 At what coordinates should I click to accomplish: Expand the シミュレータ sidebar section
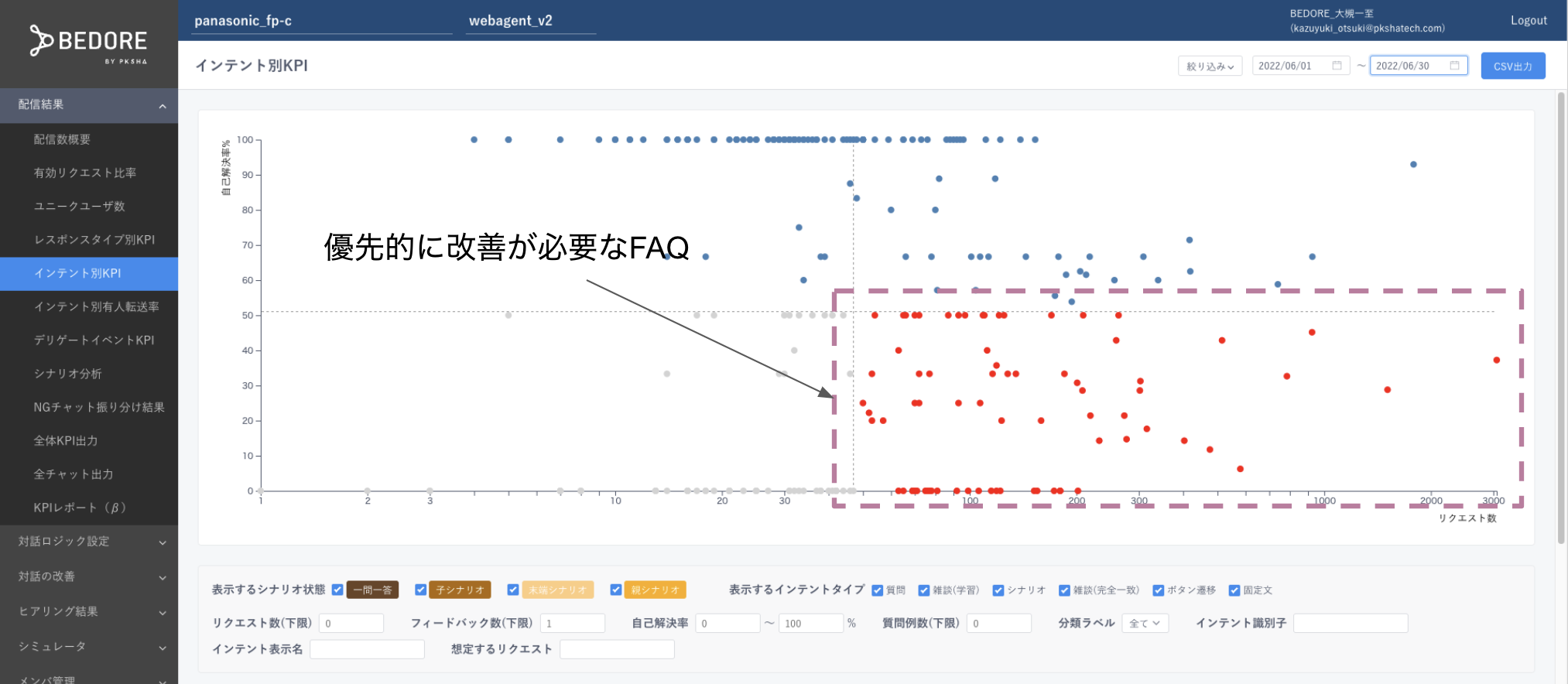(x=89, y=646)
